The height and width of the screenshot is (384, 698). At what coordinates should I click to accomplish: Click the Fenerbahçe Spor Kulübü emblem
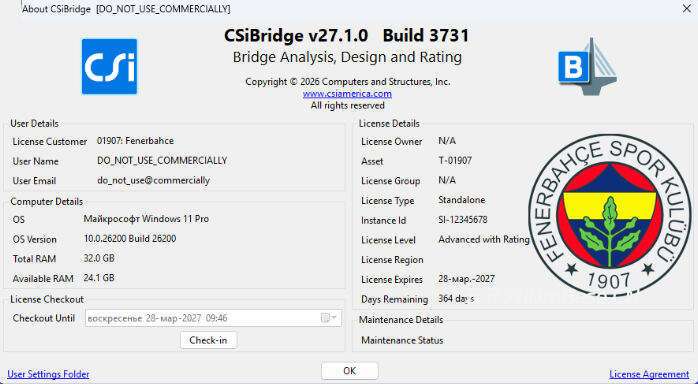point(610,215)
